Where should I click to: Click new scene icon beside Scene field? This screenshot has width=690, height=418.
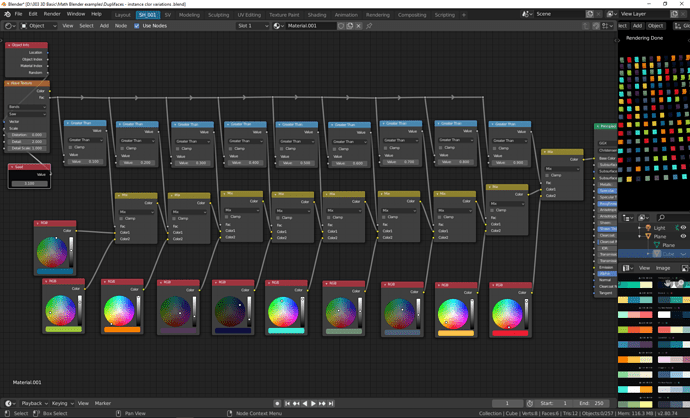point(590,14)
